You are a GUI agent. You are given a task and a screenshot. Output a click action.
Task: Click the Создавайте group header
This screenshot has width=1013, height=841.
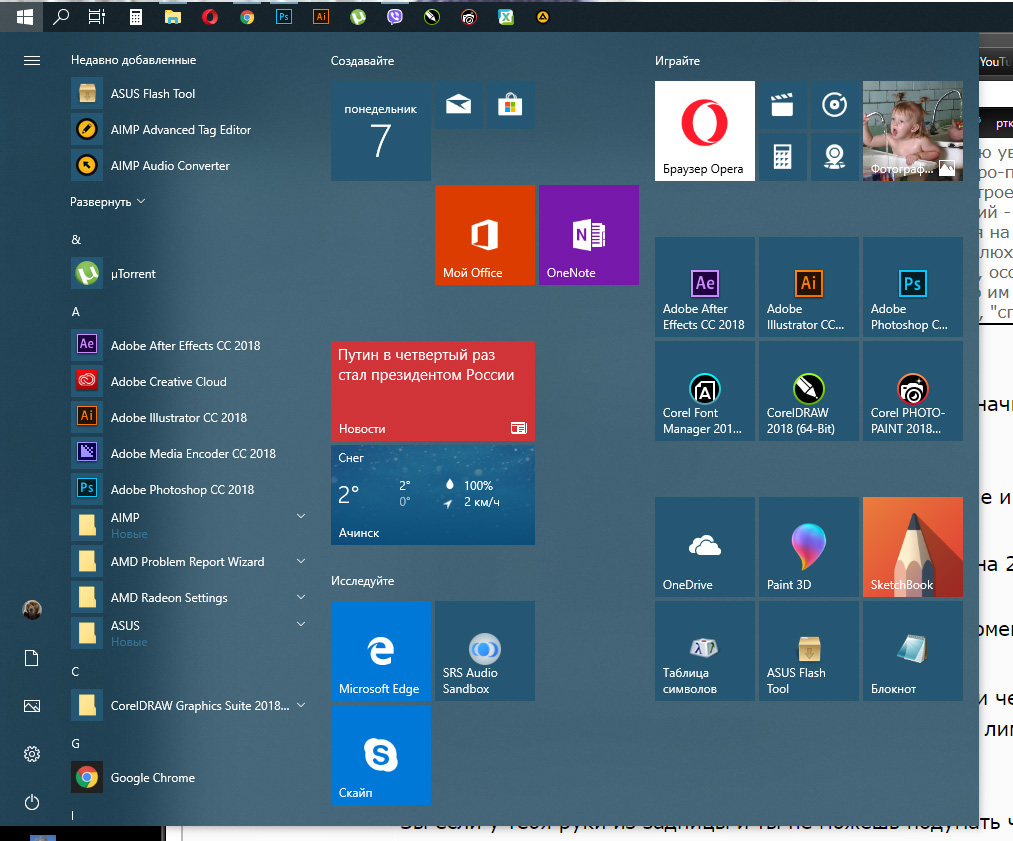362,61
